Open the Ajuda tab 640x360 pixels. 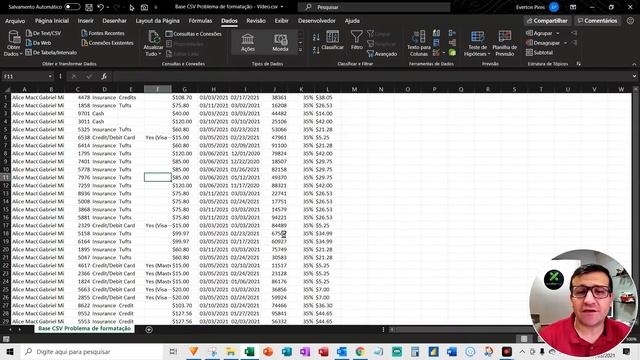point(352,21)
